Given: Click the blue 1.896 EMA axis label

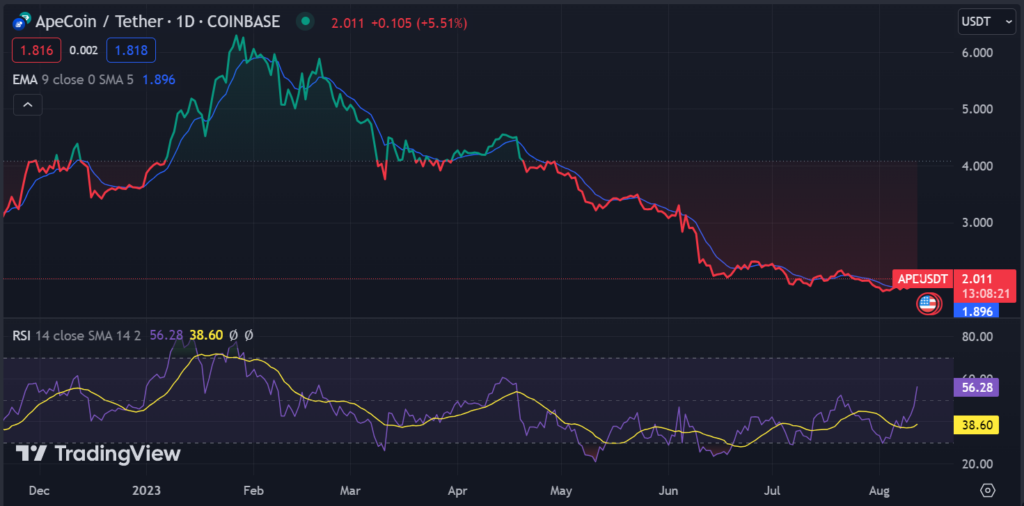Looking at the screenshot, I should tap(976, 311).
